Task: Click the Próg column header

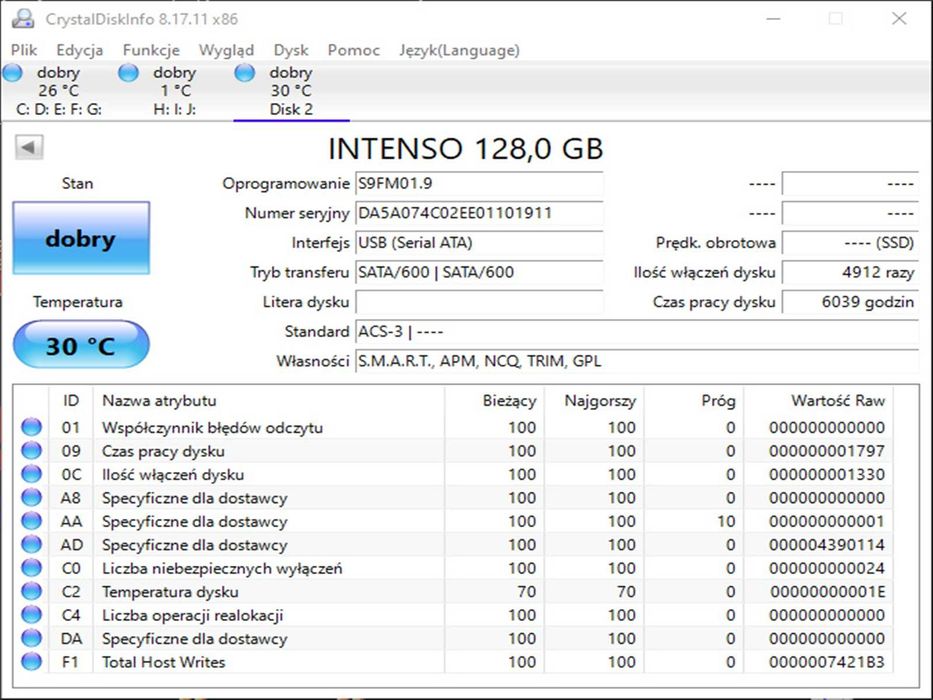Action: click(694, 401)
